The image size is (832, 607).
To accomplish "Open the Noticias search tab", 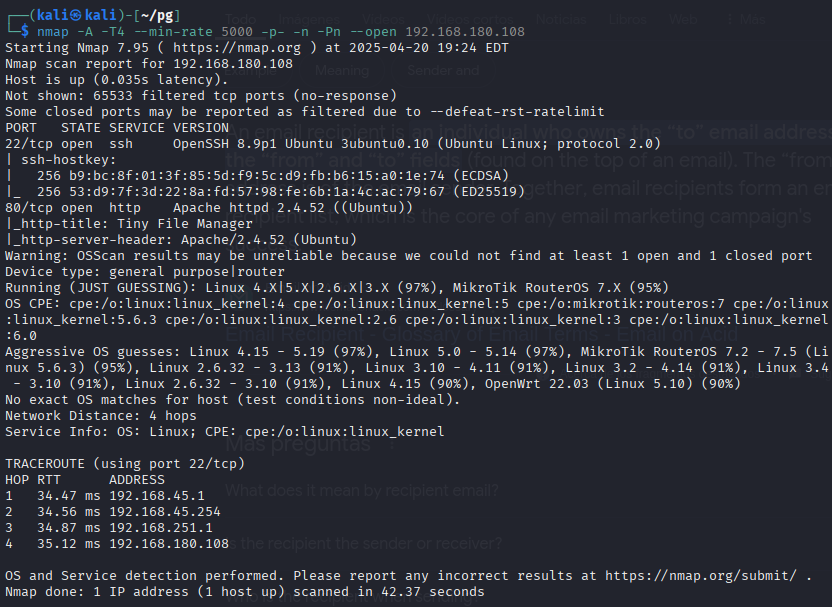I will [561, 20].
